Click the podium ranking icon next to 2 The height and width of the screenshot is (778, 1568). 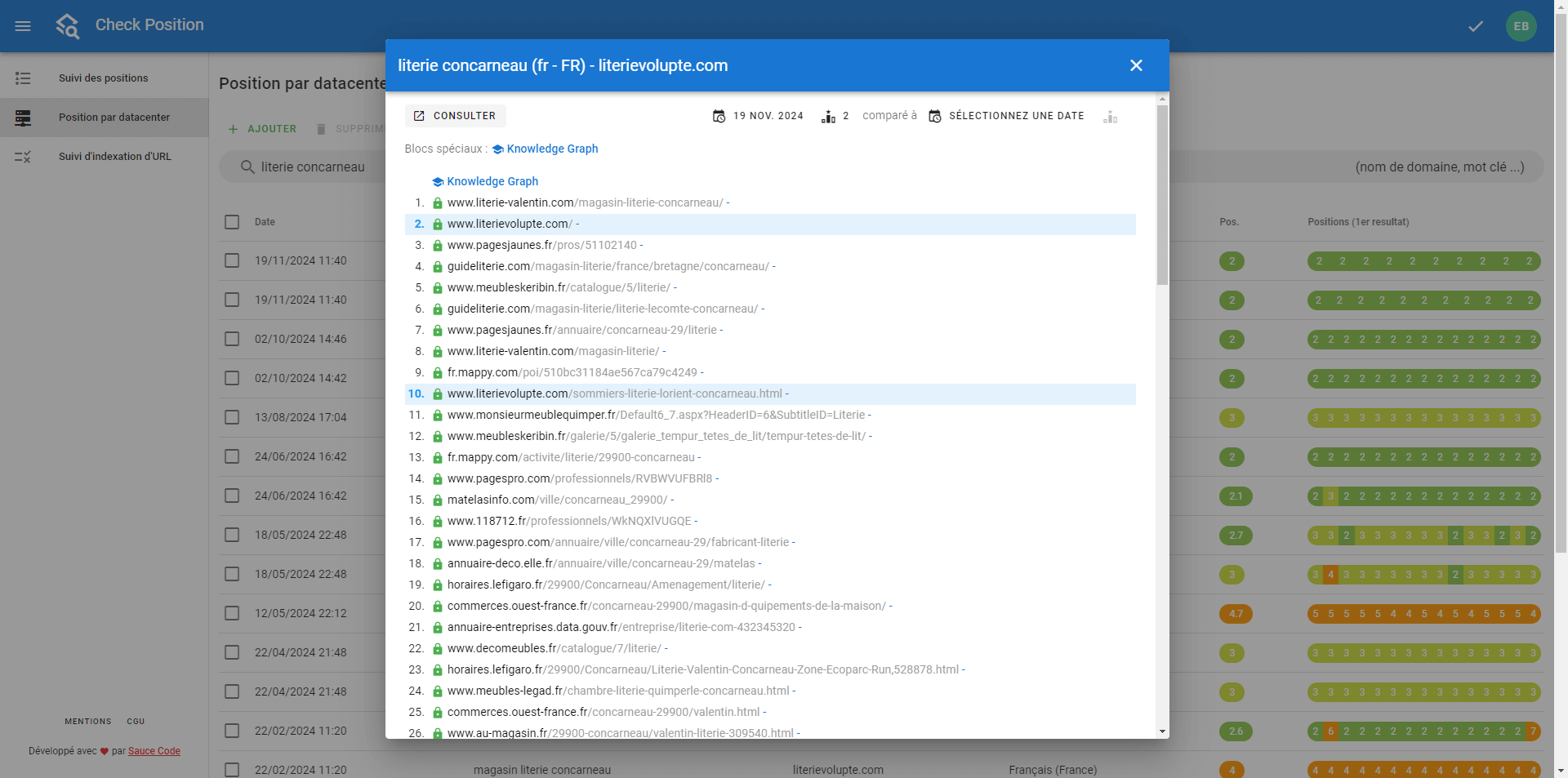click(x=828, y=117)
